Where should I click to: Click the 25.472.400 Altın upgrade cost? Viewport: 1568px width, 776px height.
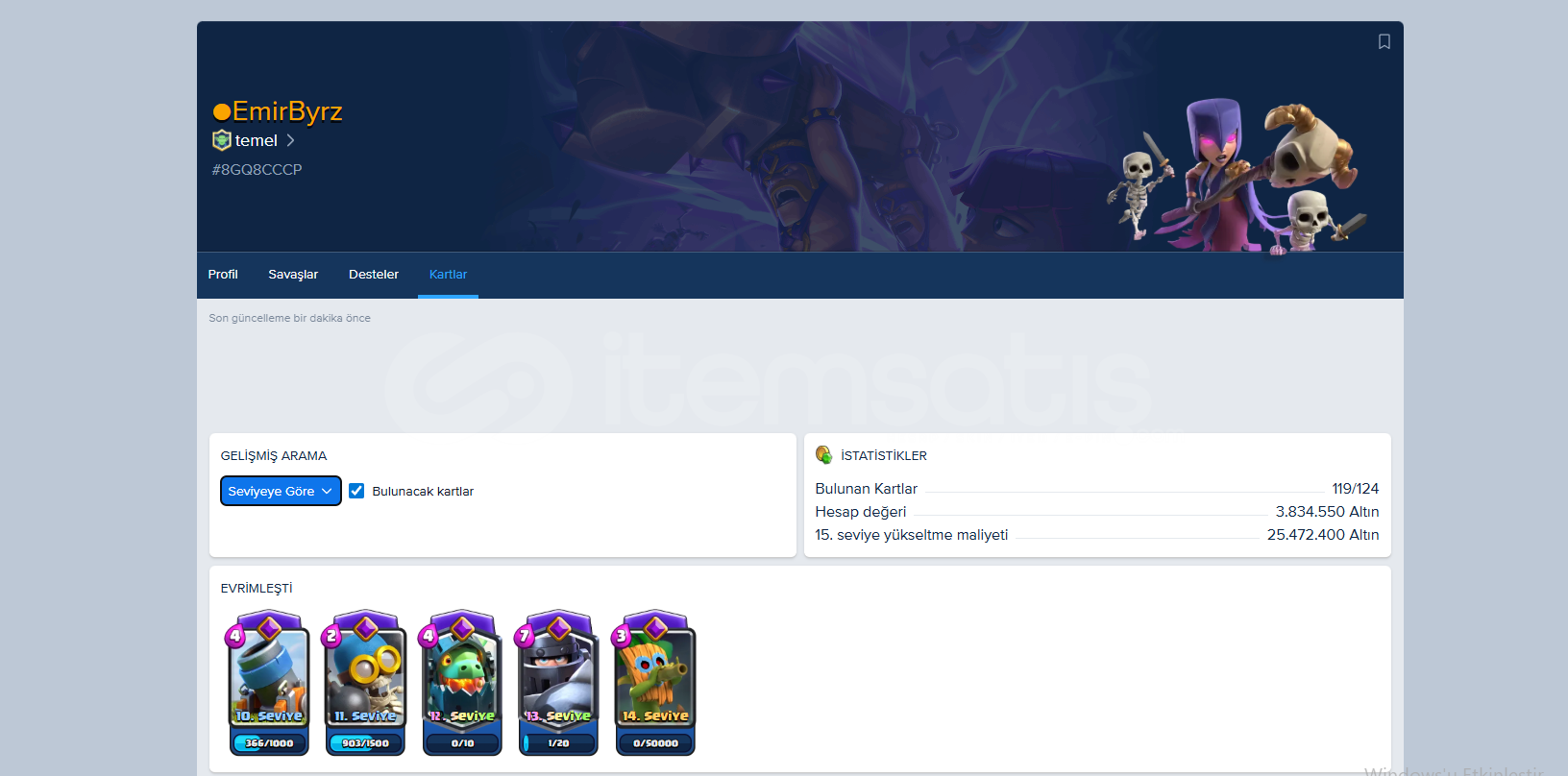pos(1323,535)
